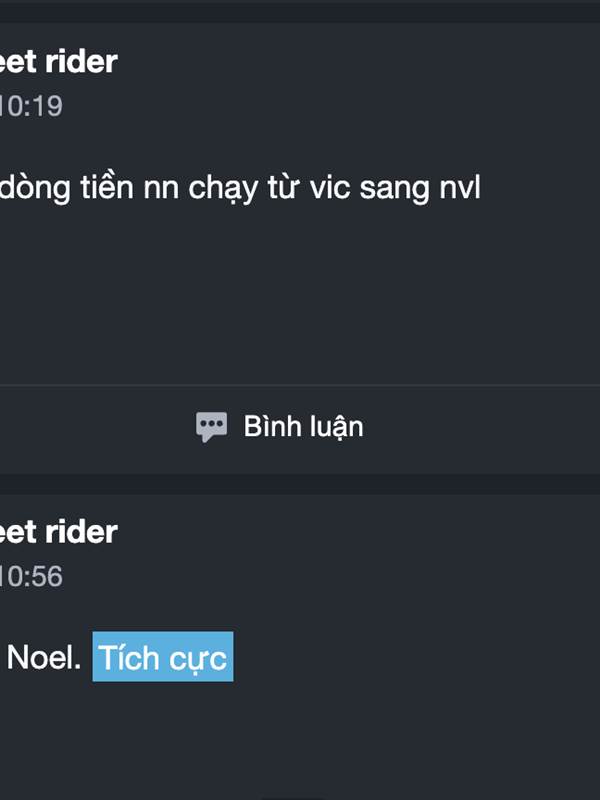Screen dimensions: 600x800
Task: Select the highlighted Tích cực sentiment tag
Action: pos(163,657)
